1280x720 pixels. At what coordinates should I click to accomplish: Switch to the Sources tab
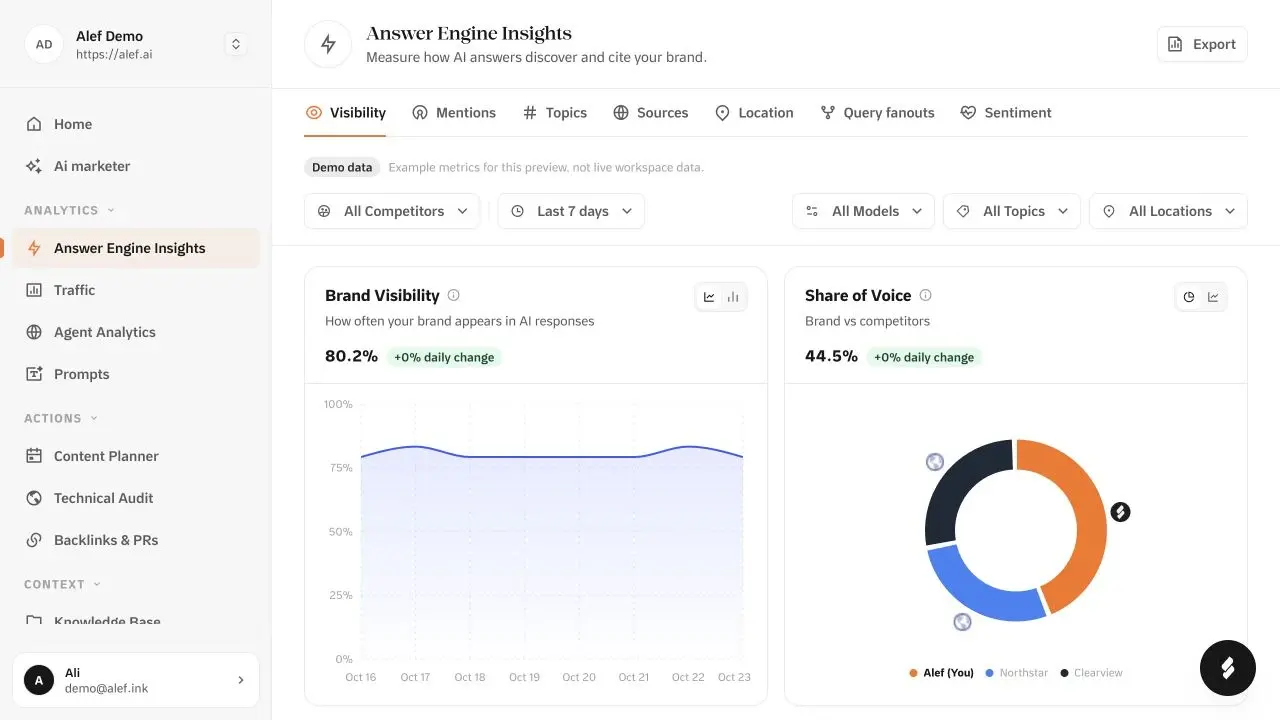click(651, 113)
